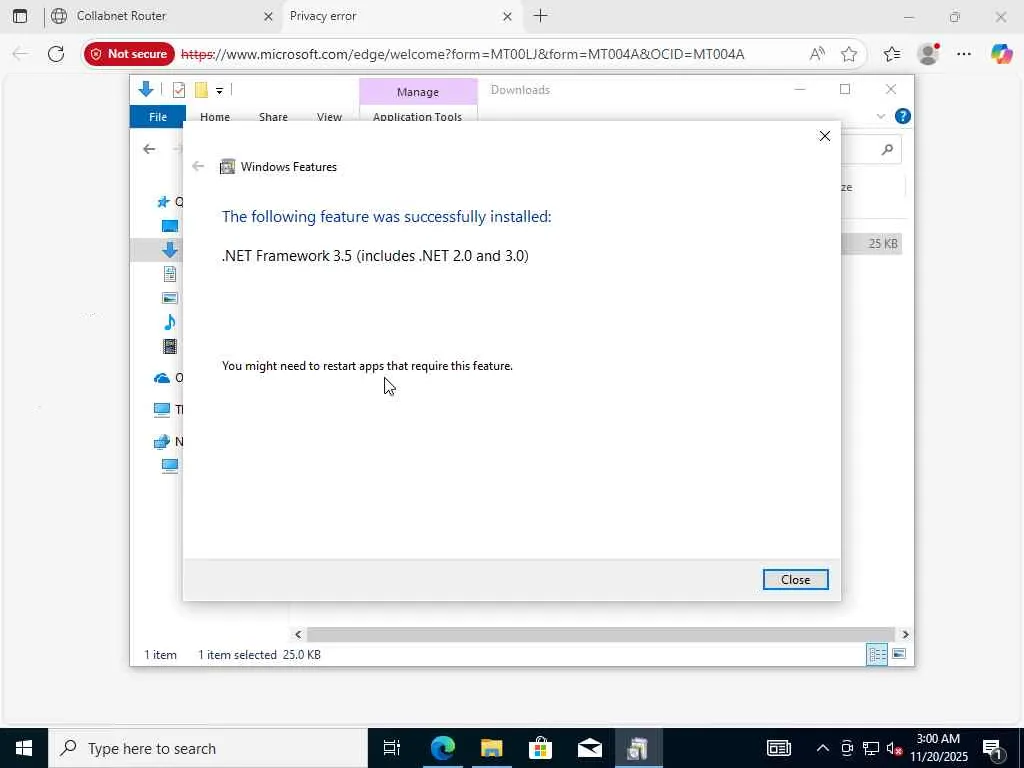Open File Explorer from taskbar
Screen dimensions: 1024x768
tap(491, 748)
